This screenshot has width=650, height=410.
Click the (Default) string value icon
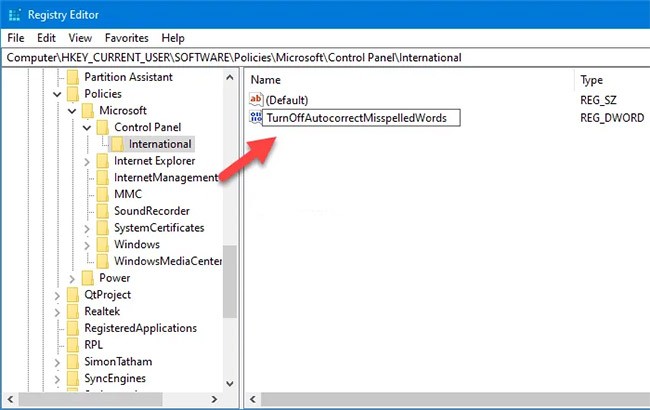[255, 100]
